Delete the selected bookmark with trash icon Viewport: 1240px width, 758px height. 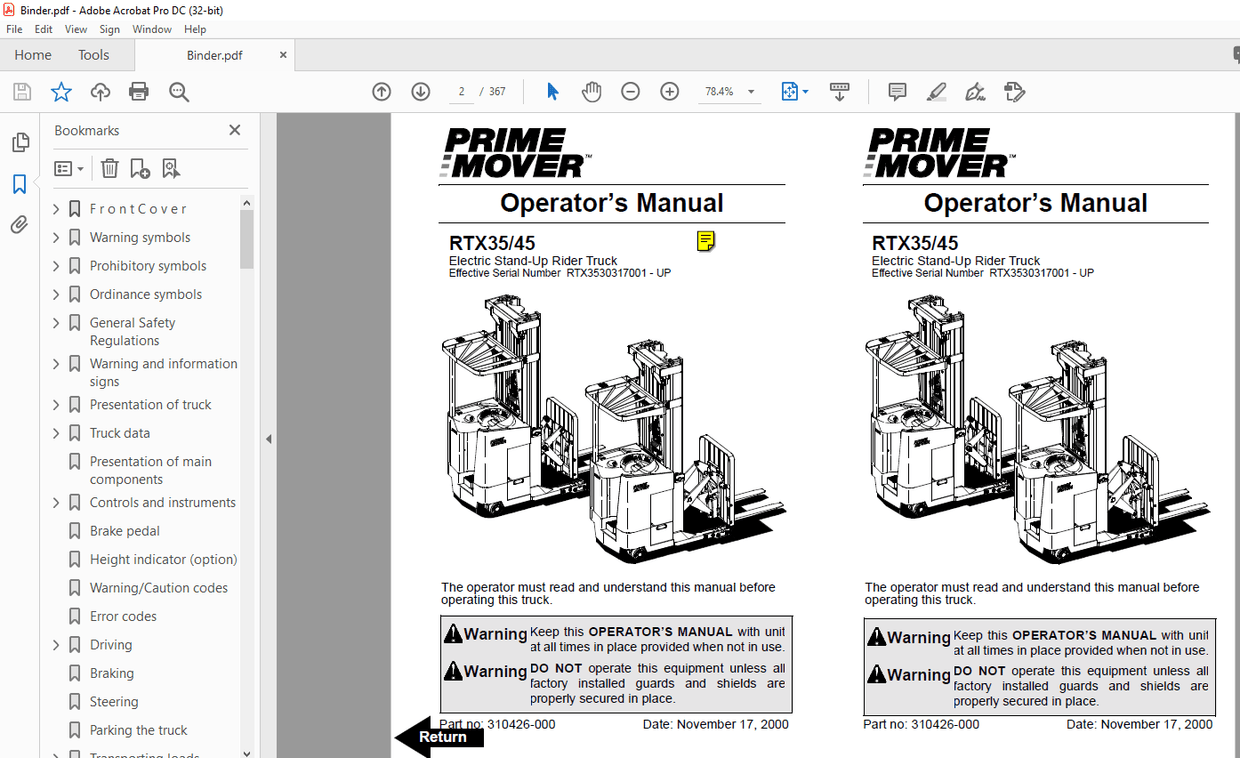[109, 167]
